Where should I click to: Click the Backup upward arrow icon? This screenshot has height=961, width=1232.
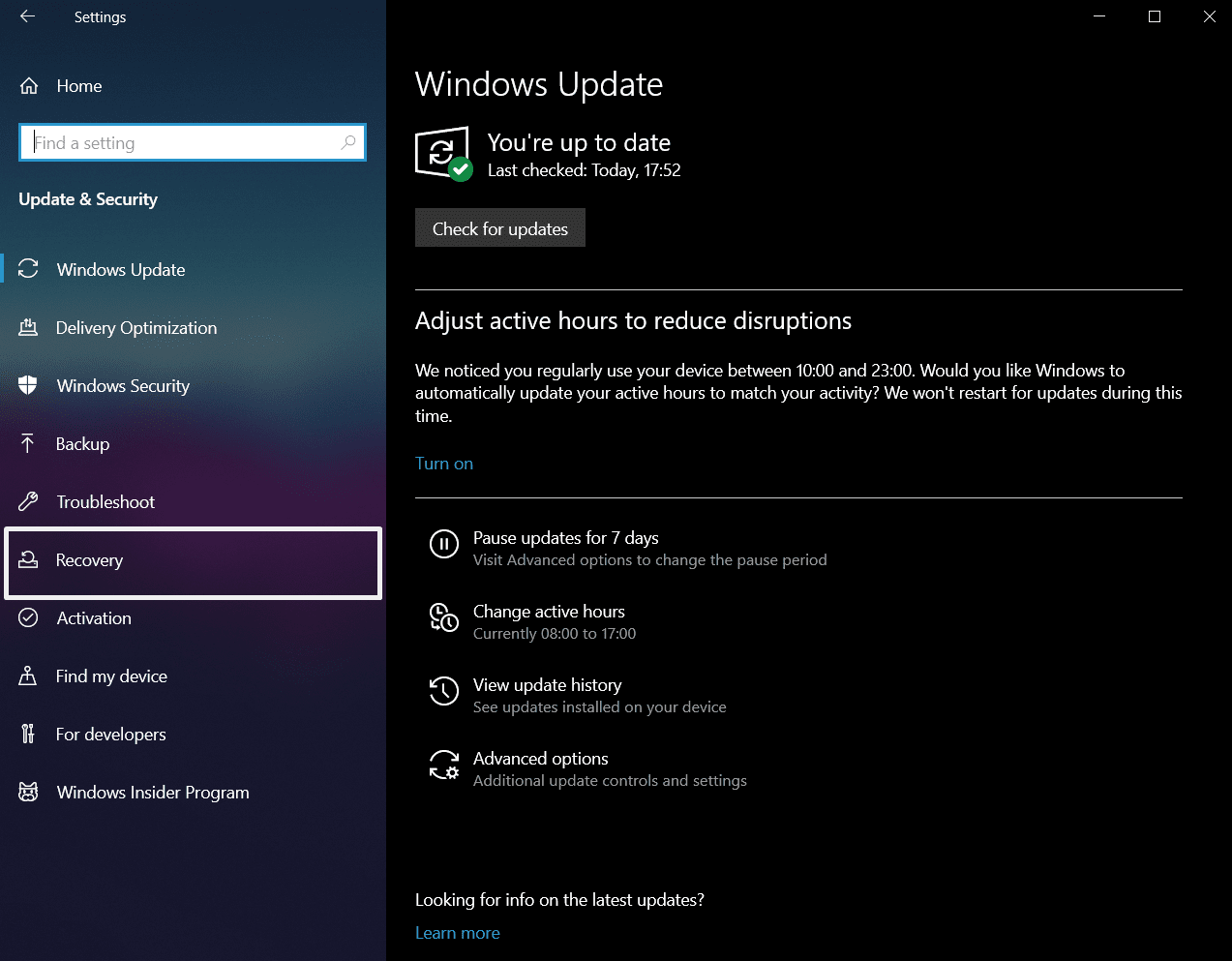28,443
